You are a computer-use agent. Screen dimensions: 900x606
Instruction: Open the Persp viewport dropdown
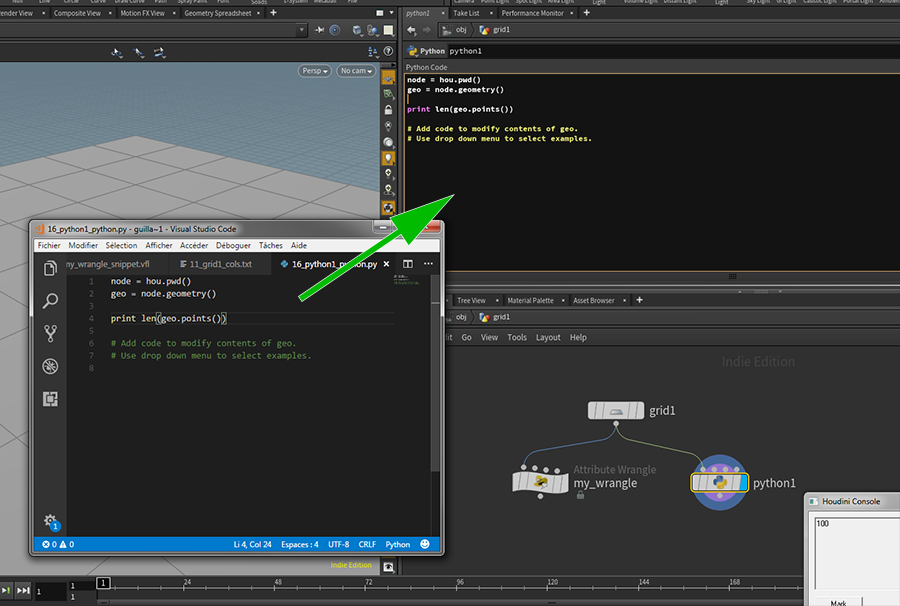point(313,71)
